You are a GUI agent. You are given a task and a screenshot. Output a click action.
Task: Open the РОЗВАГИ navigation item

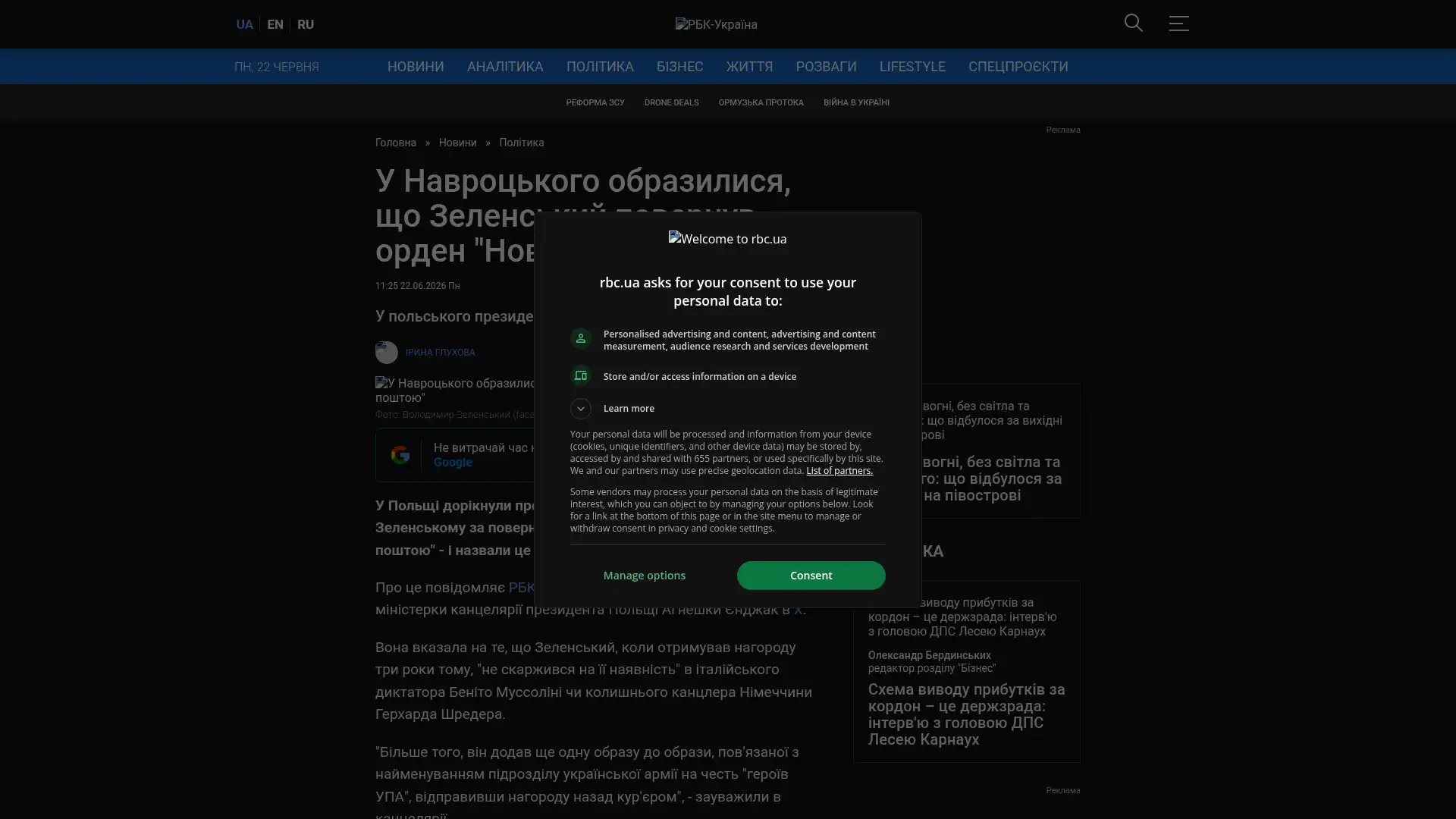(x=826, y=67)
